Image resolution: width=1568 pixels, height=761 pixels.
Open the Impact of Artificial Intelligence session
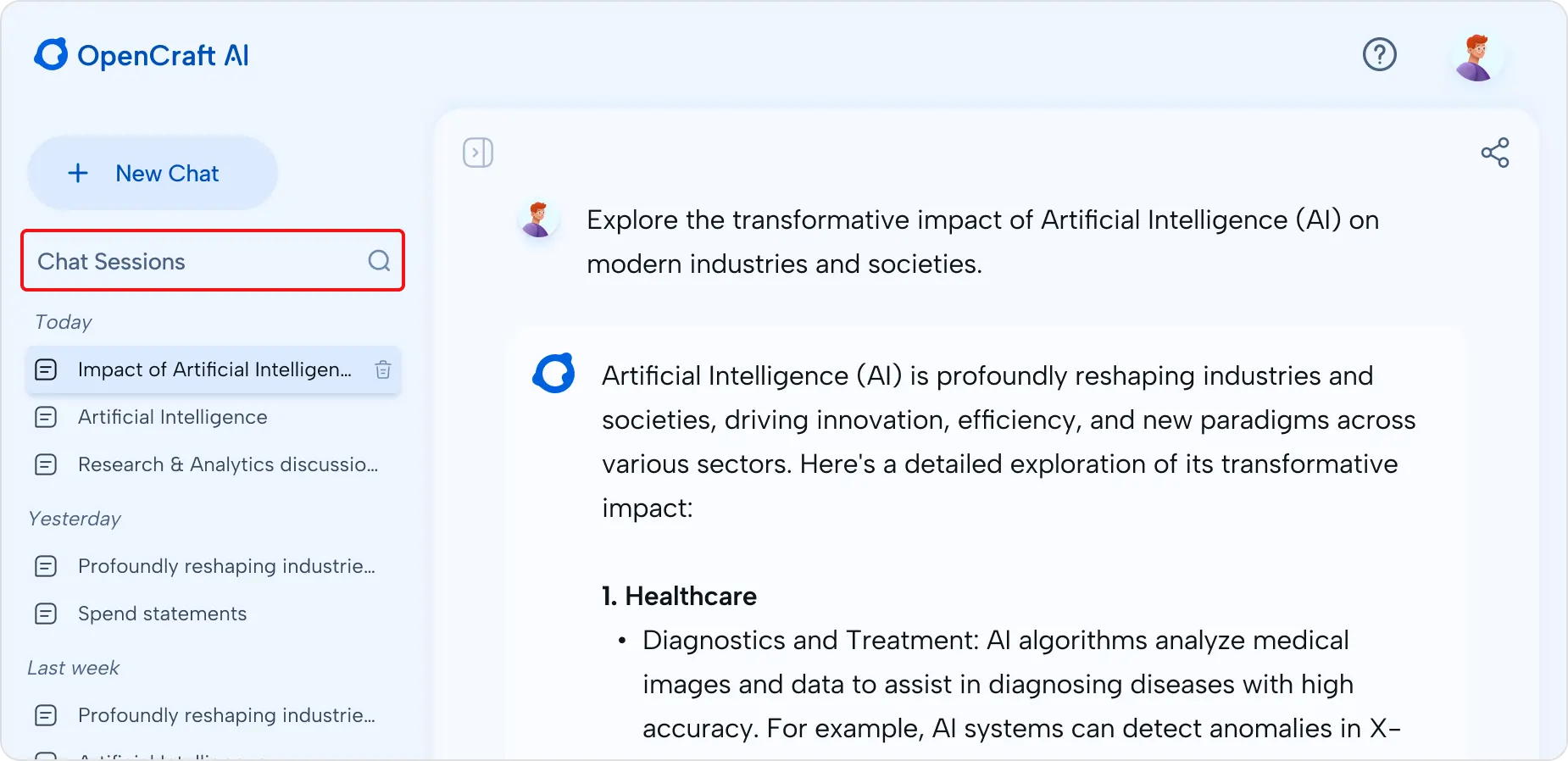coord(214,369)
